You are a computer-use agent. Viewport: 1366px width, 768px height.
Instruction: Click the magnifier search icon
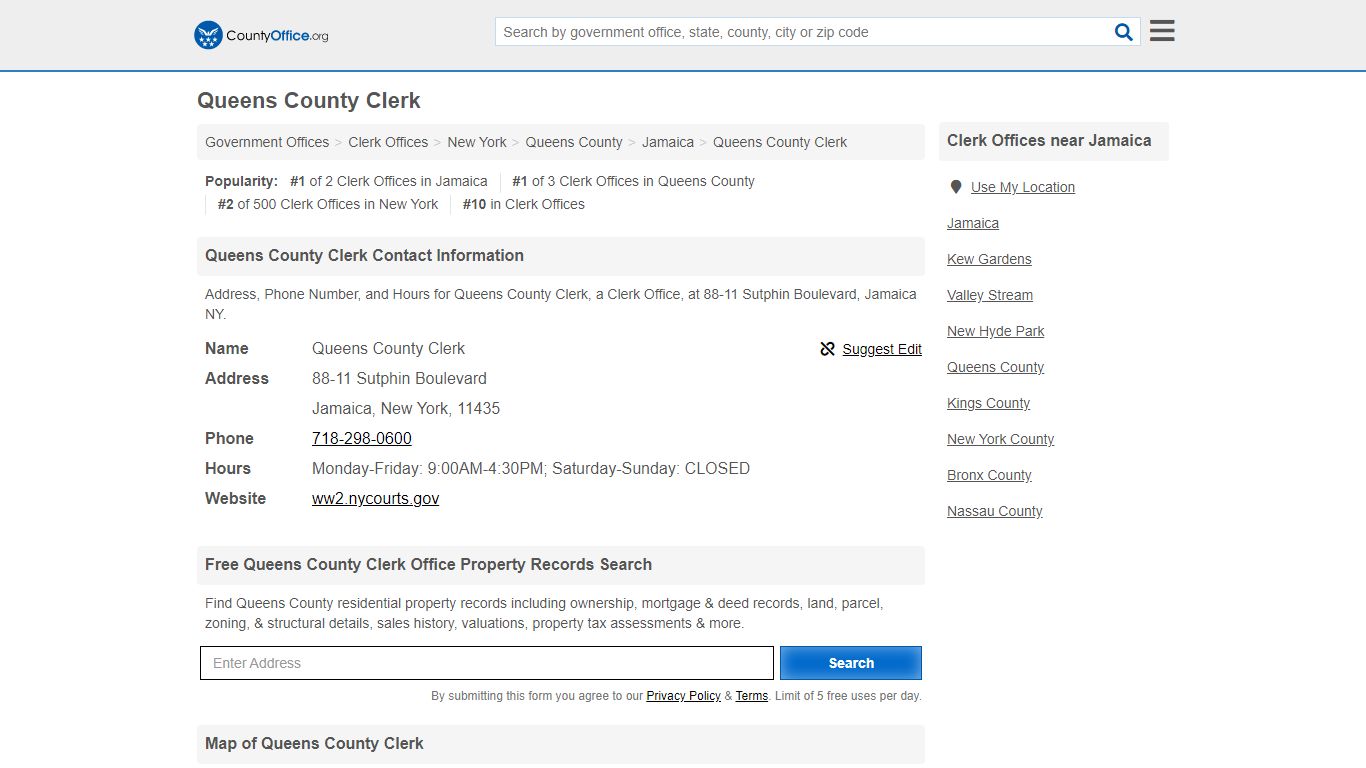(1124, 32)
